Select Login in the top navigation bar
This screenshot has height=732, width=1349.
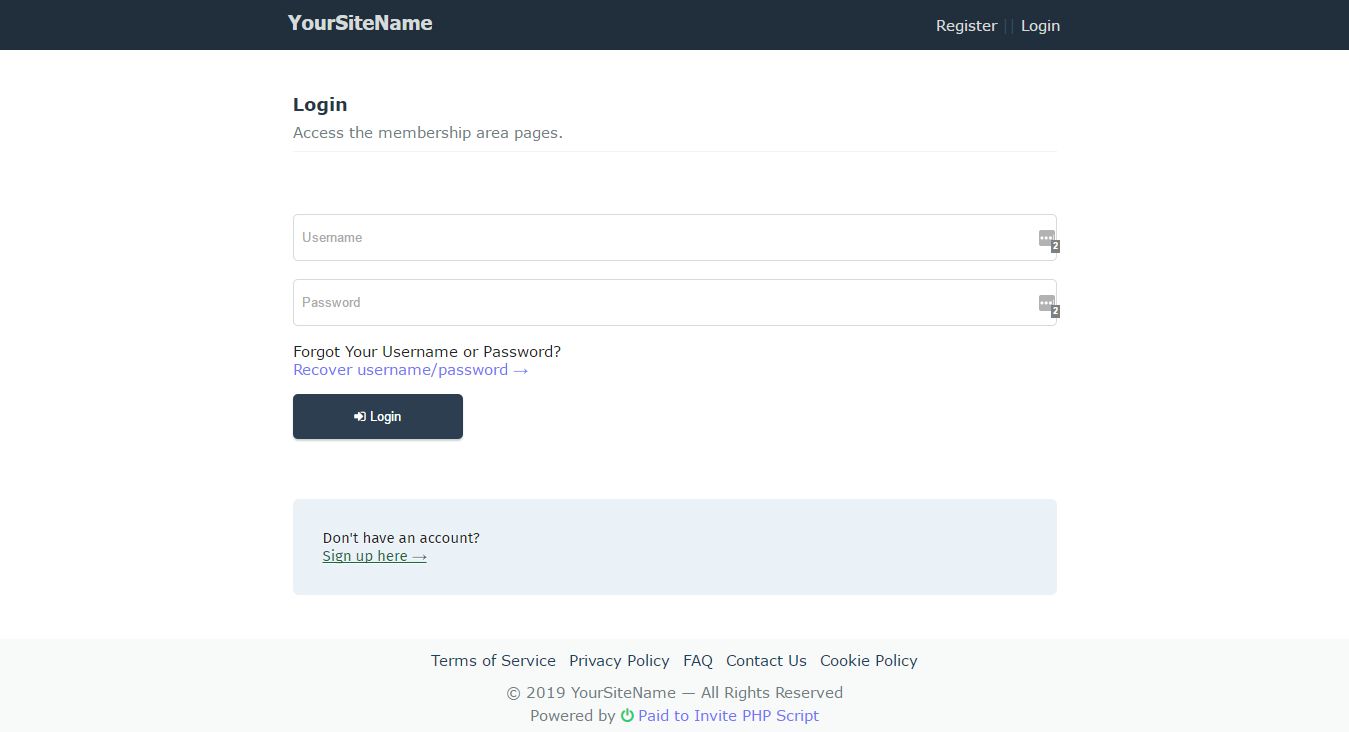[x=1040, y=26]
